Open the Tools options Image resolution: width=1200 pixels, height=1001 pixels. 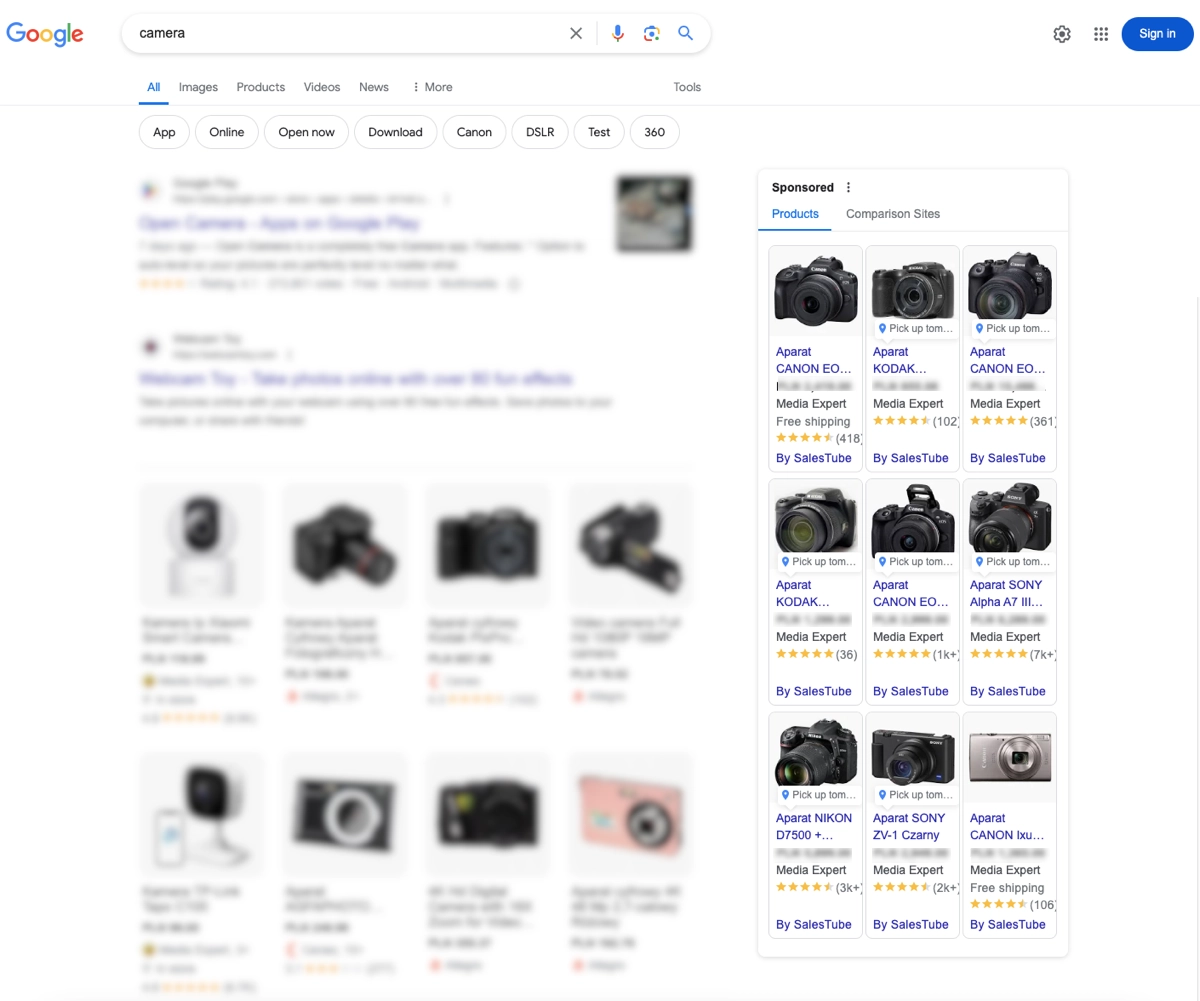687,87
